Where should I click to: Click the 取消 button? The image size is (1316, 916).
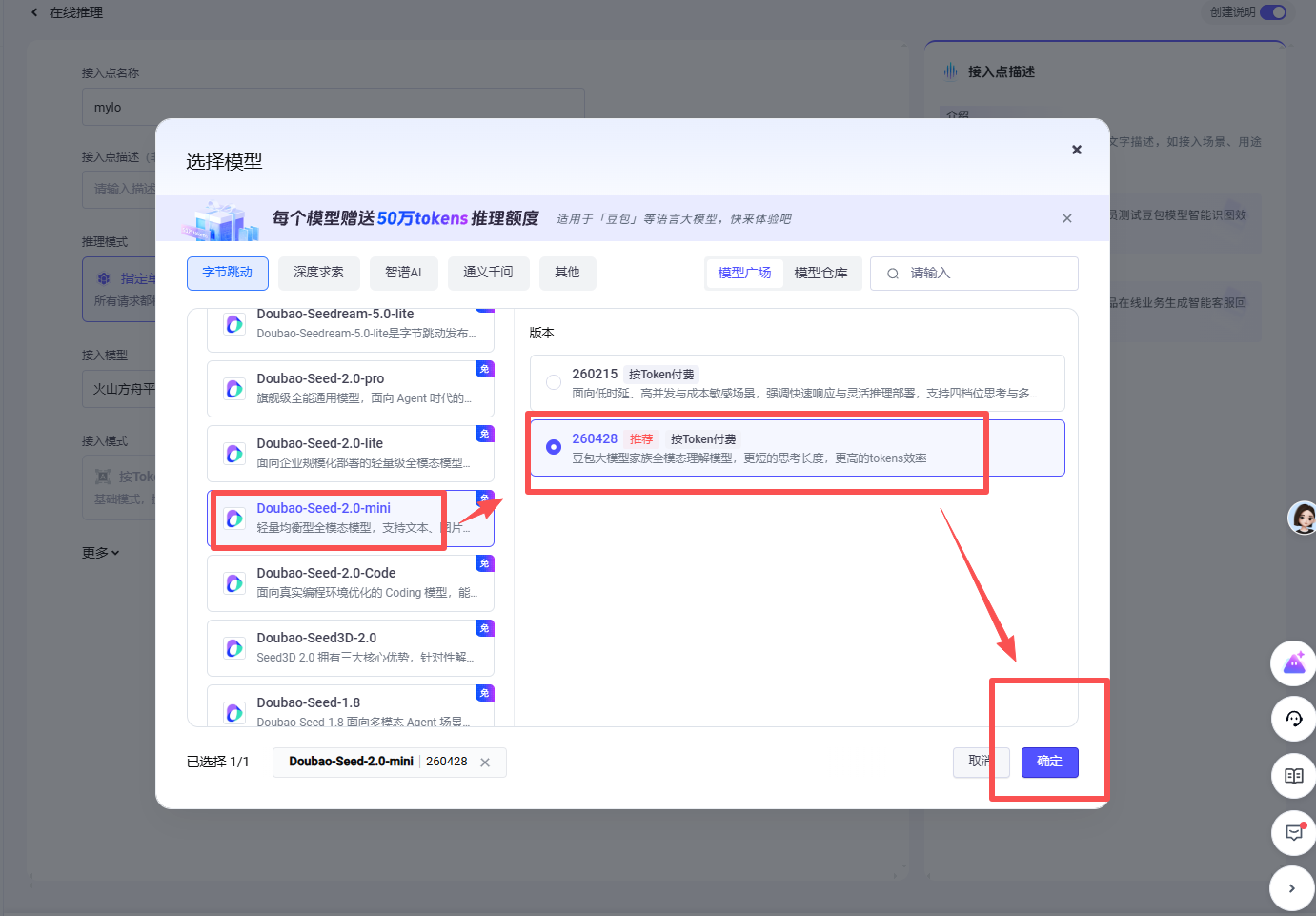point(980,762)
